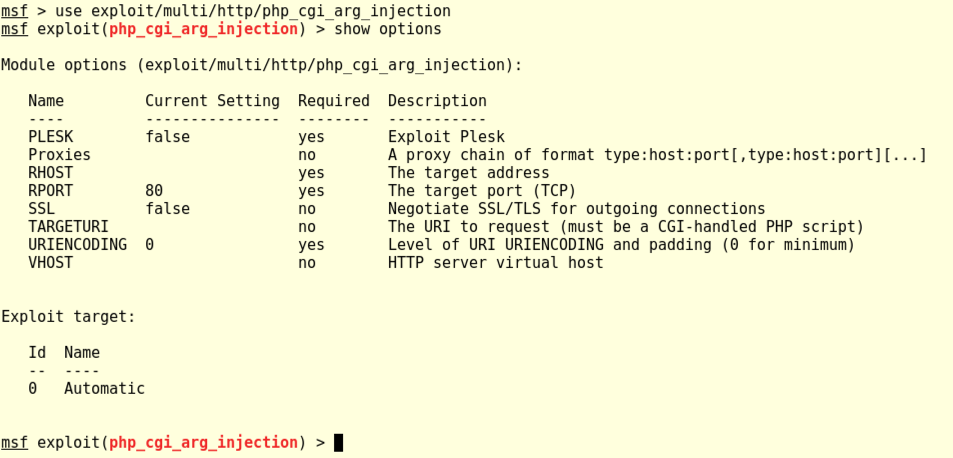Click the SSL option name
This screenshot has width=953, height=458.
[x=41, y=209]
